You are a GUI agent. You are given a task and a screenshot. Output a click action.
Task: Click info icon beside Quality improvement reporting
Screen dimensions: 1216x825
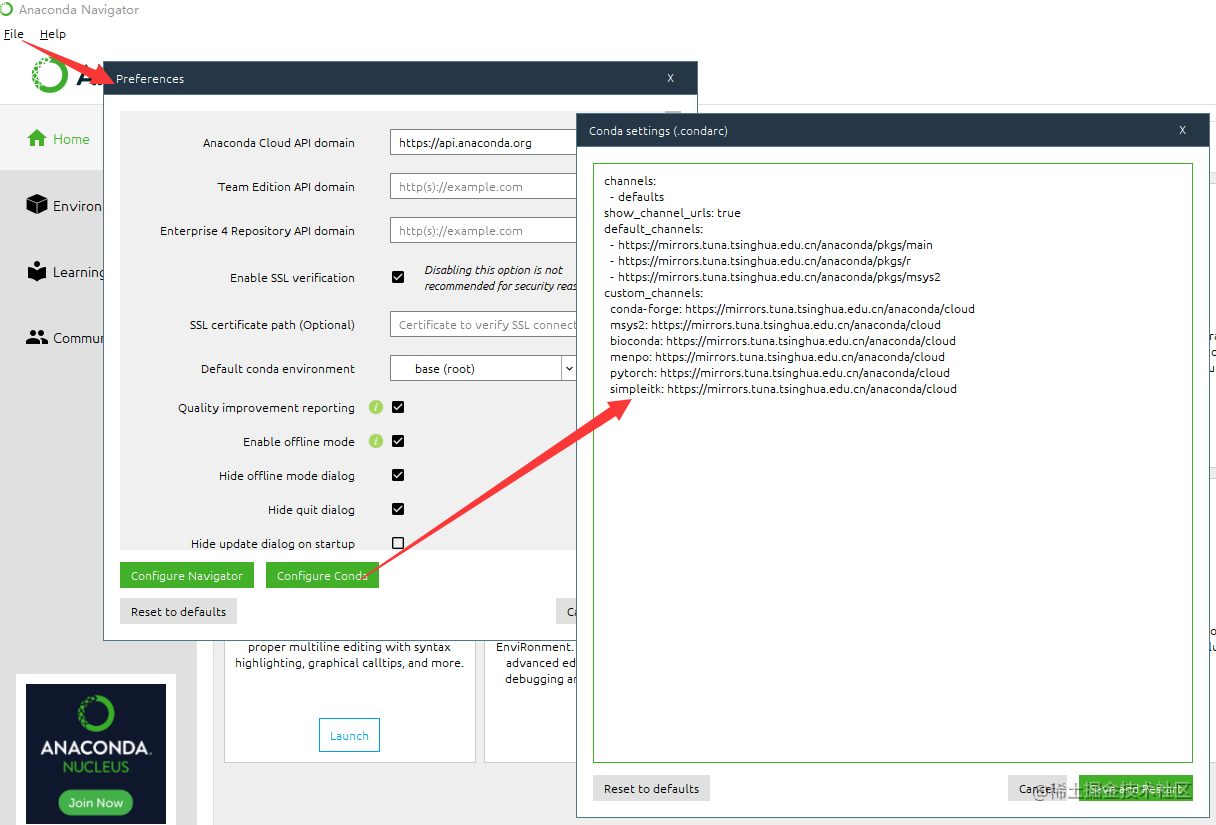click(376, 407)
